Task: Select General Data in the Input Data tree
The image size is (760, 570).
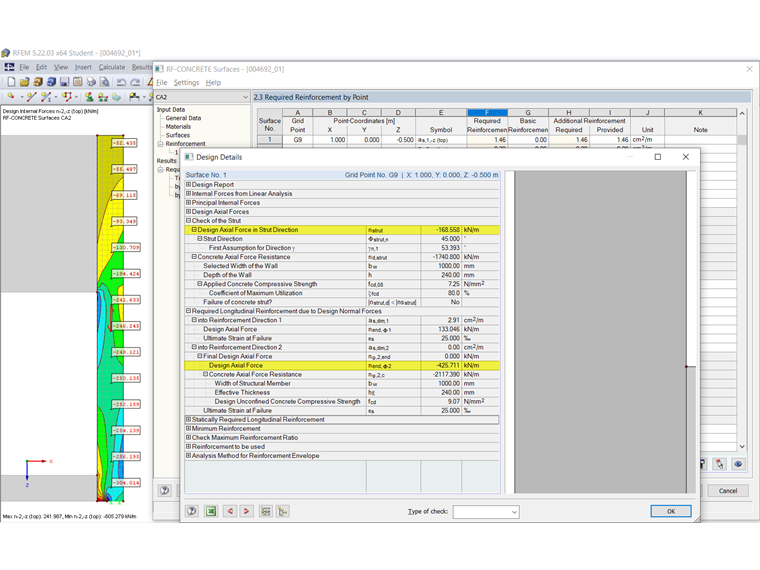Action: pyautogui.click(x=183, y=118)
